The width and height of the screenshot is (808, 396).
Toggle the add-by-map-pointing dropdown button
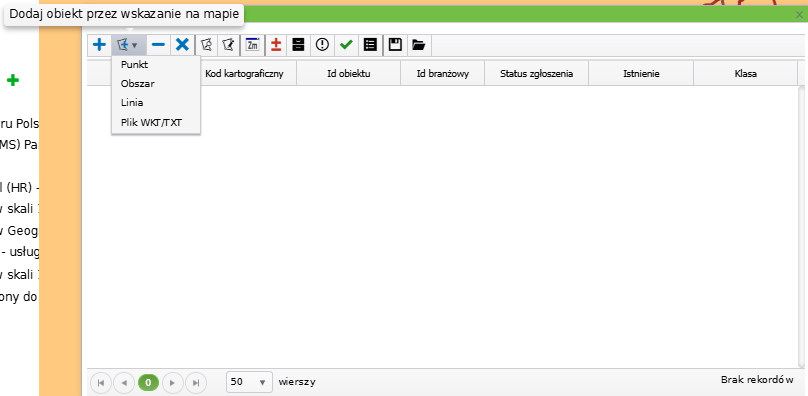tap(128, 45)
